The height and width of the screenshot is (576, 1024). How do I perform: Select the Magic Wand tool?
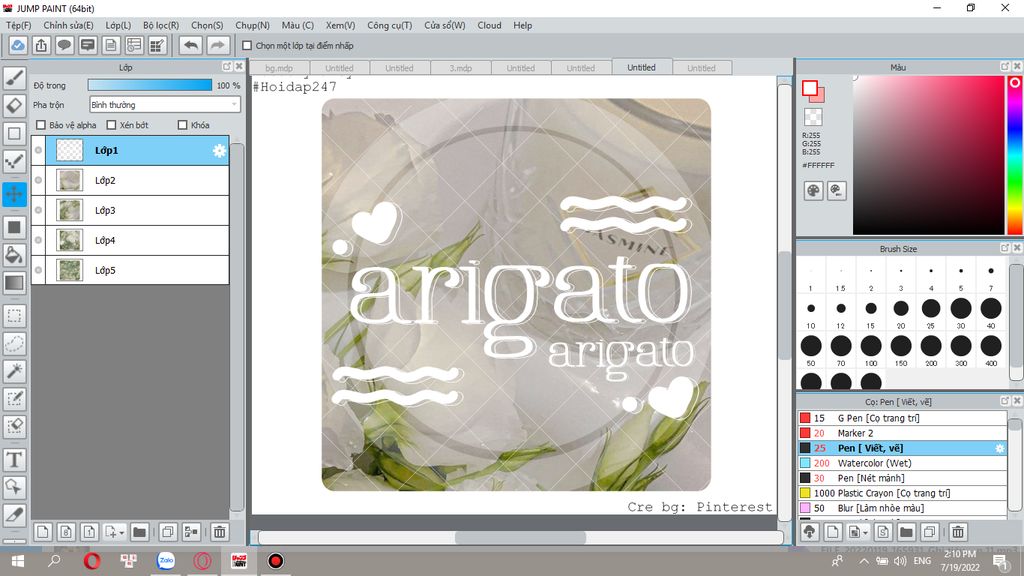pos(14,371)
